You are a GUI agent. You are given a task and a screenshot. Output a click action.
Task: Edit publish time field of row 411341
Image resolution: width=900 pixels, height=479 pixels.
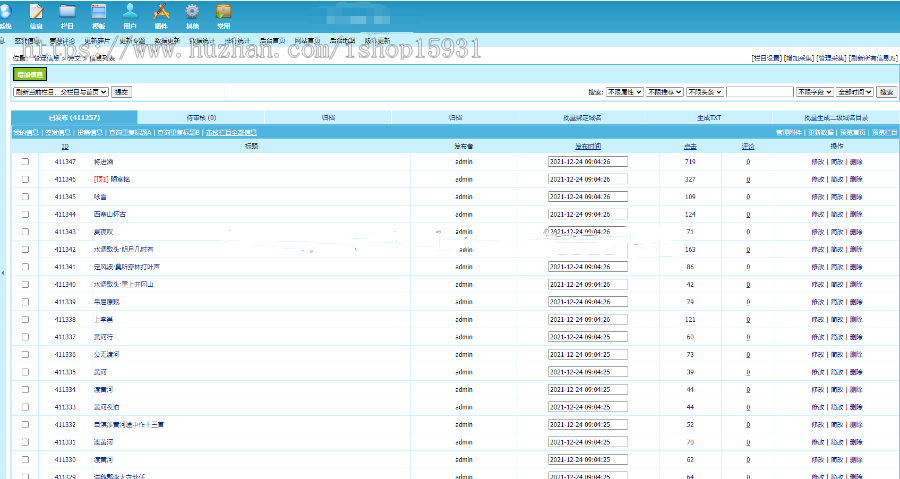[x=588, y=267]
